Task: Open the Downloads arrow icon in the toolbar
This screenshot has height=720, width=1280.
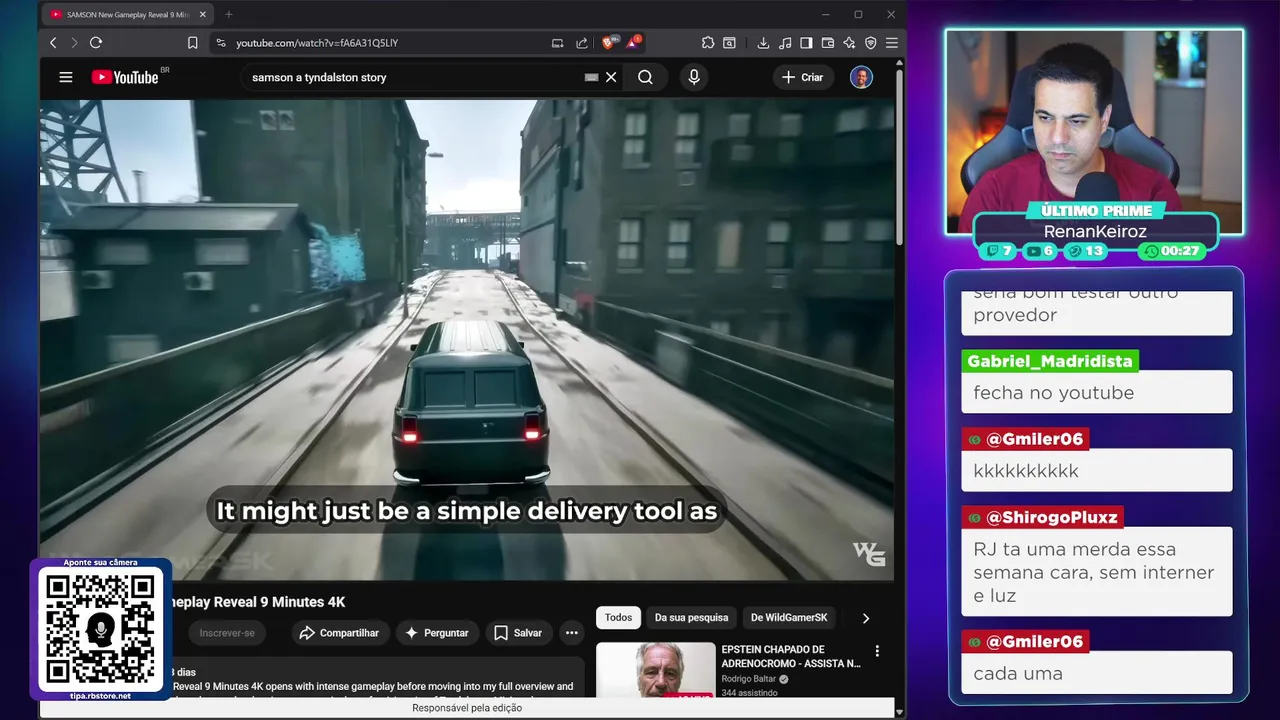Action: tap(763, 43)
